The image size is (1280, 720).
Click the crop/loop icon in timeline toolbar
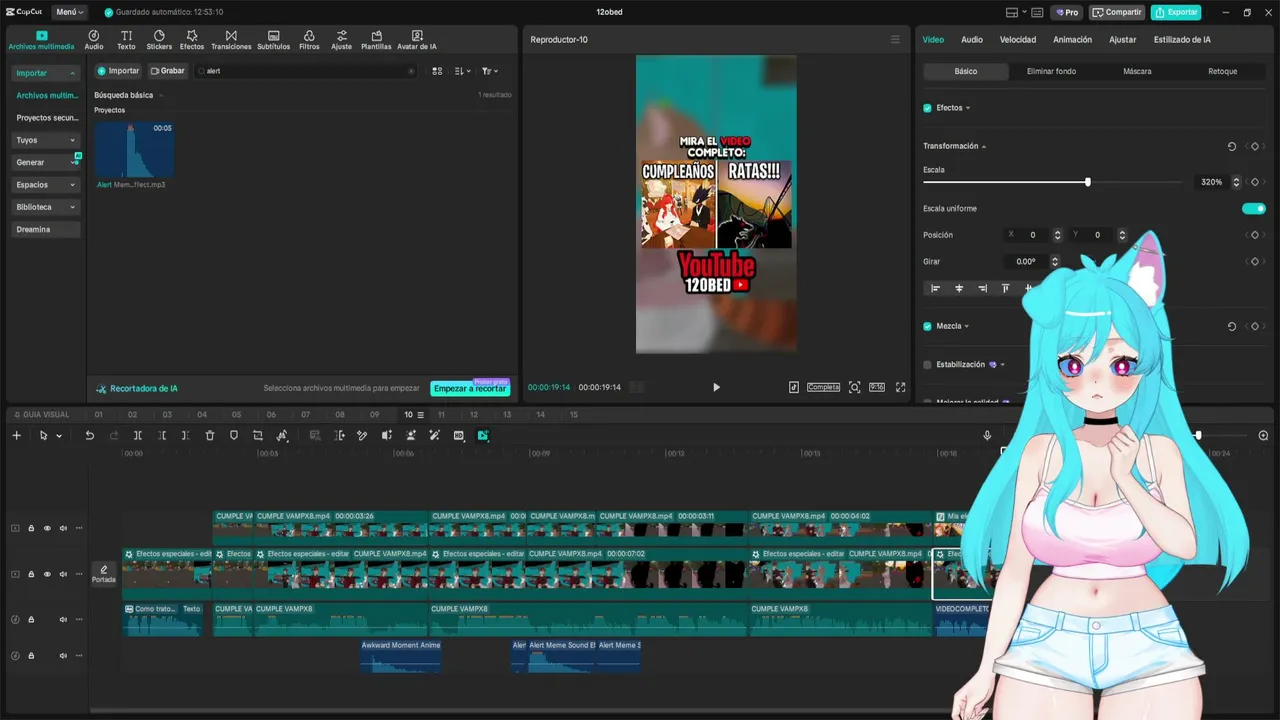click(258, 436)
